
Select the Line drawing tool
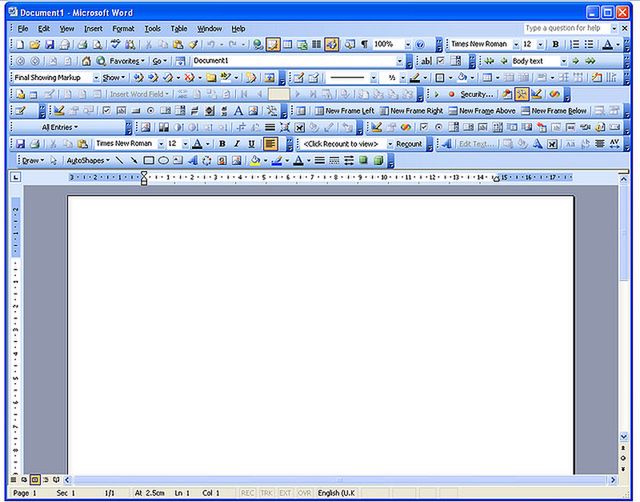[119, 161]
